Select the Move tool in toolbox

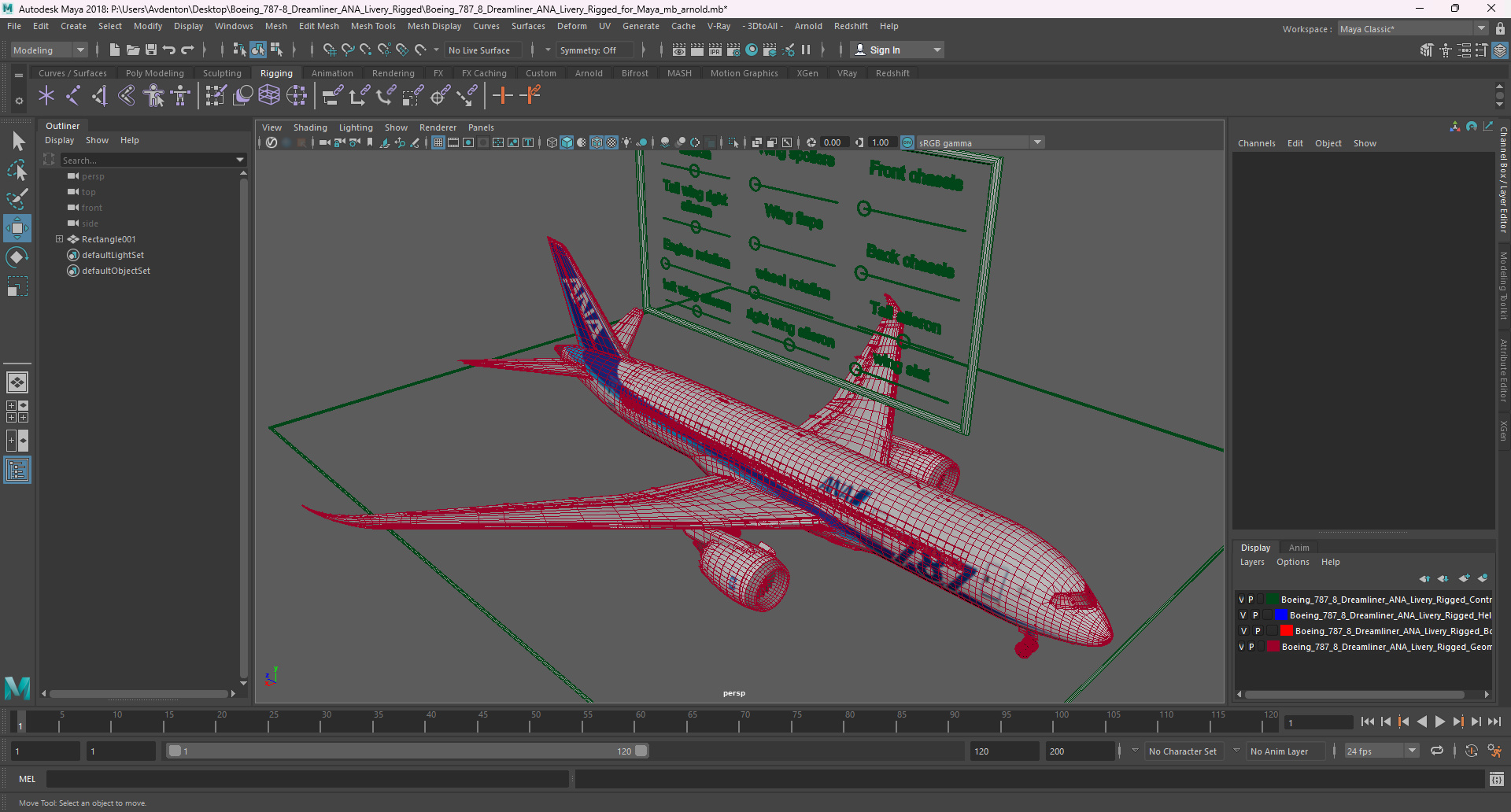coord(17,228)
